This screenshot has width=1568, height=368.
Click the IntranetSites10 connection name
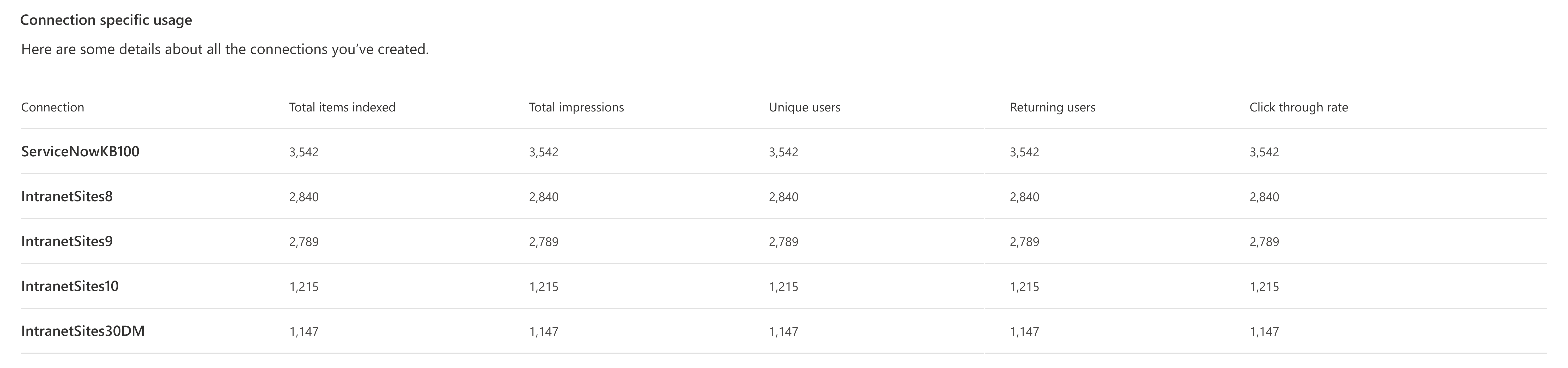pyautogui.click(x=69, y=286)
